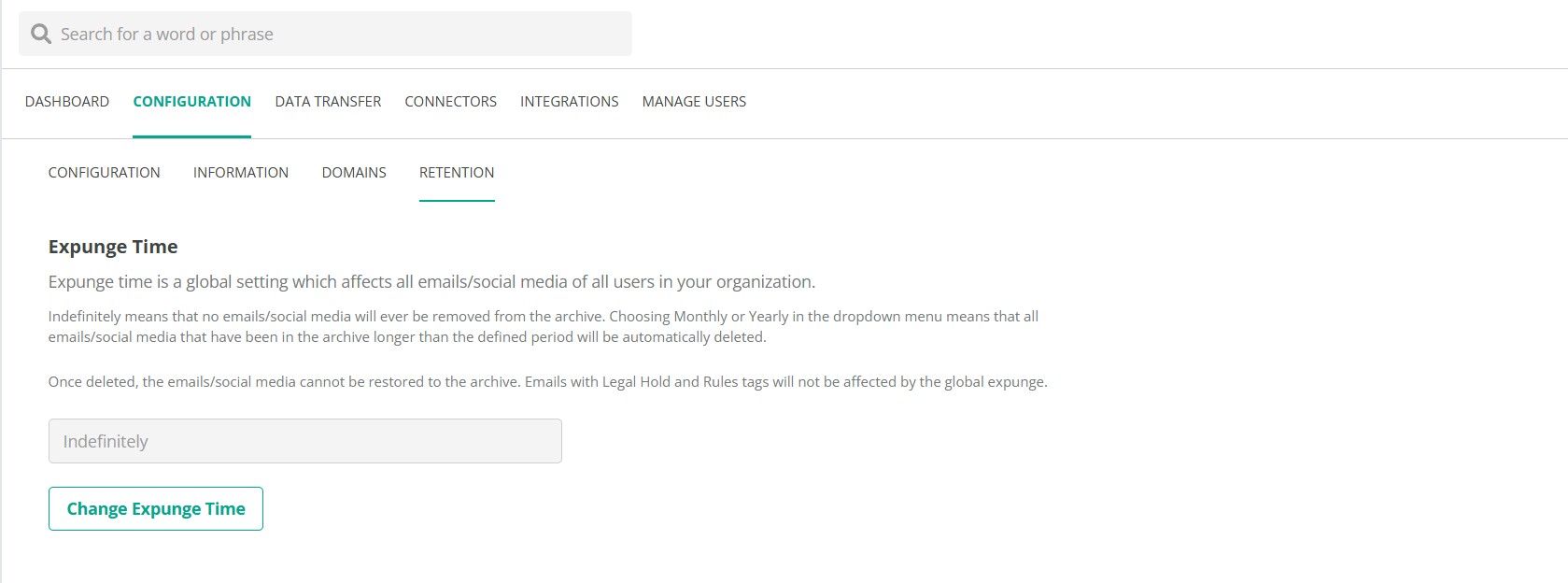1568x583 pixels.
Task: Open the DASHBOARD tab
Action: (x=67, y=102)
